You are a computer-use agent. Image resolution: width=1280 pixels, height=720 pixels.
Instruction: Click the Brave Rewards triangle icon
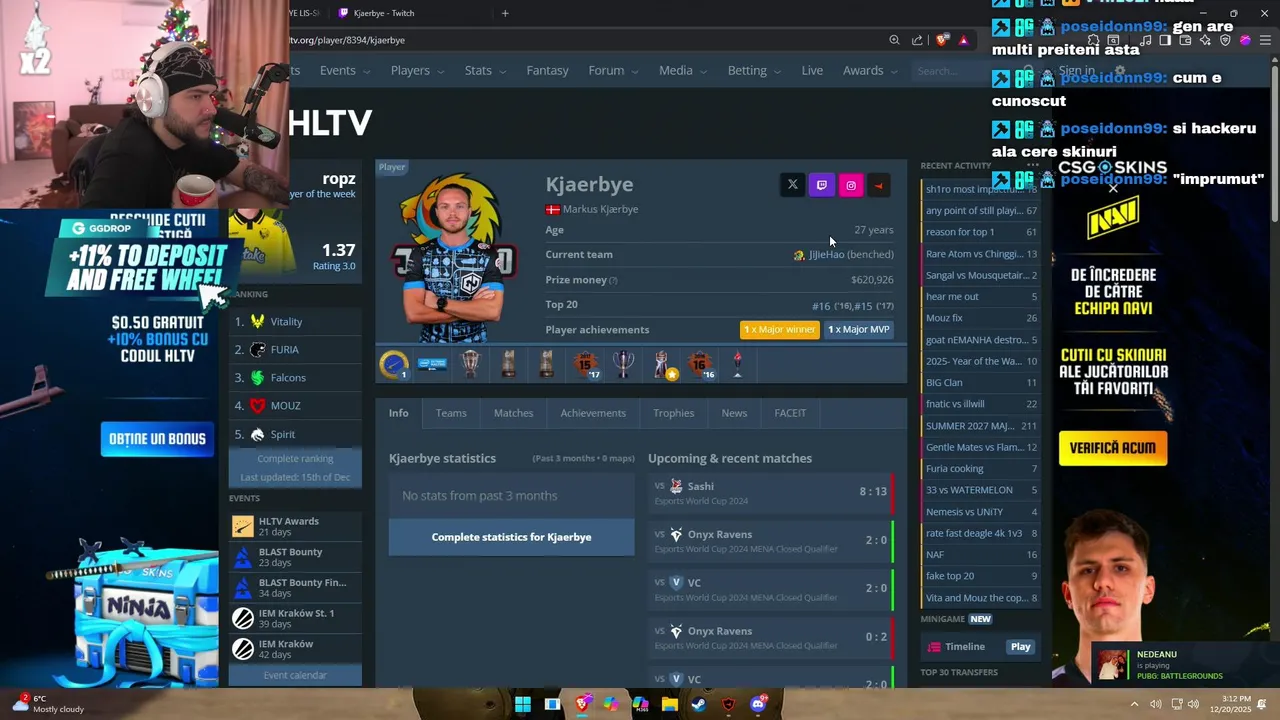coord(963,40)
